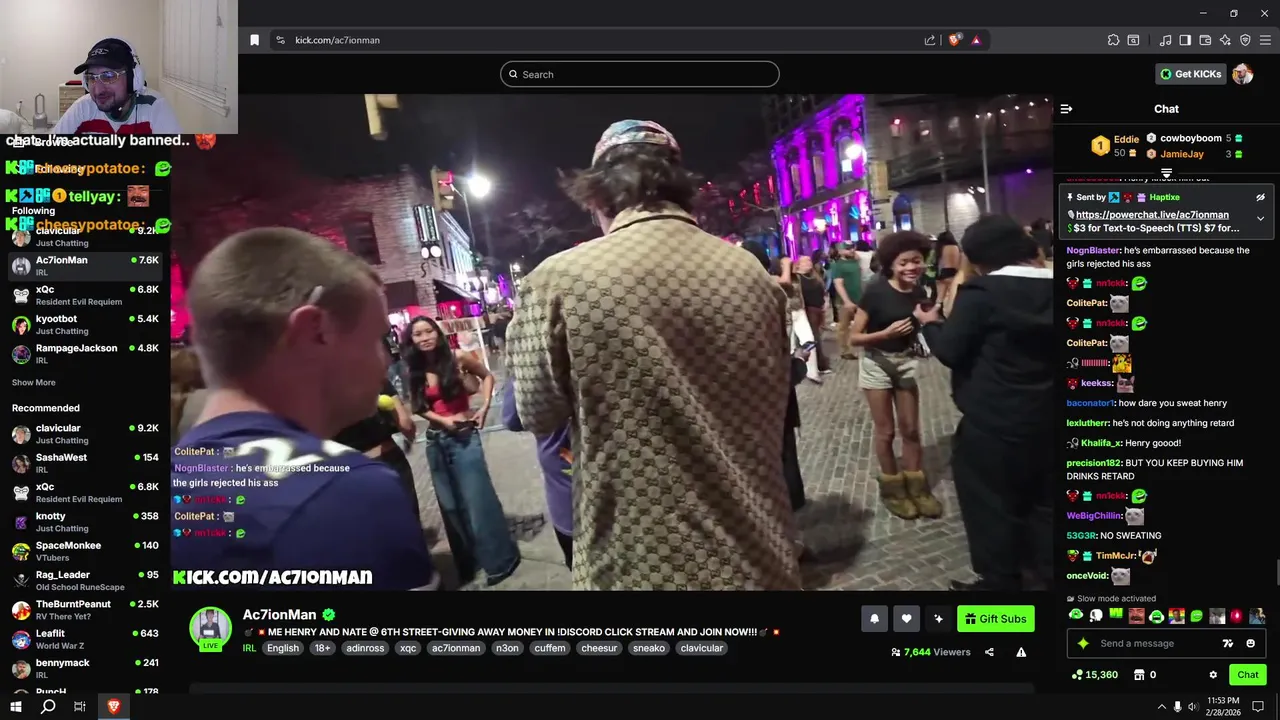The width and height of the screenshot is (1280, 720).
Task: Insert the skull quick emote
Action: pyautogui.click(x=1096, y=616)
